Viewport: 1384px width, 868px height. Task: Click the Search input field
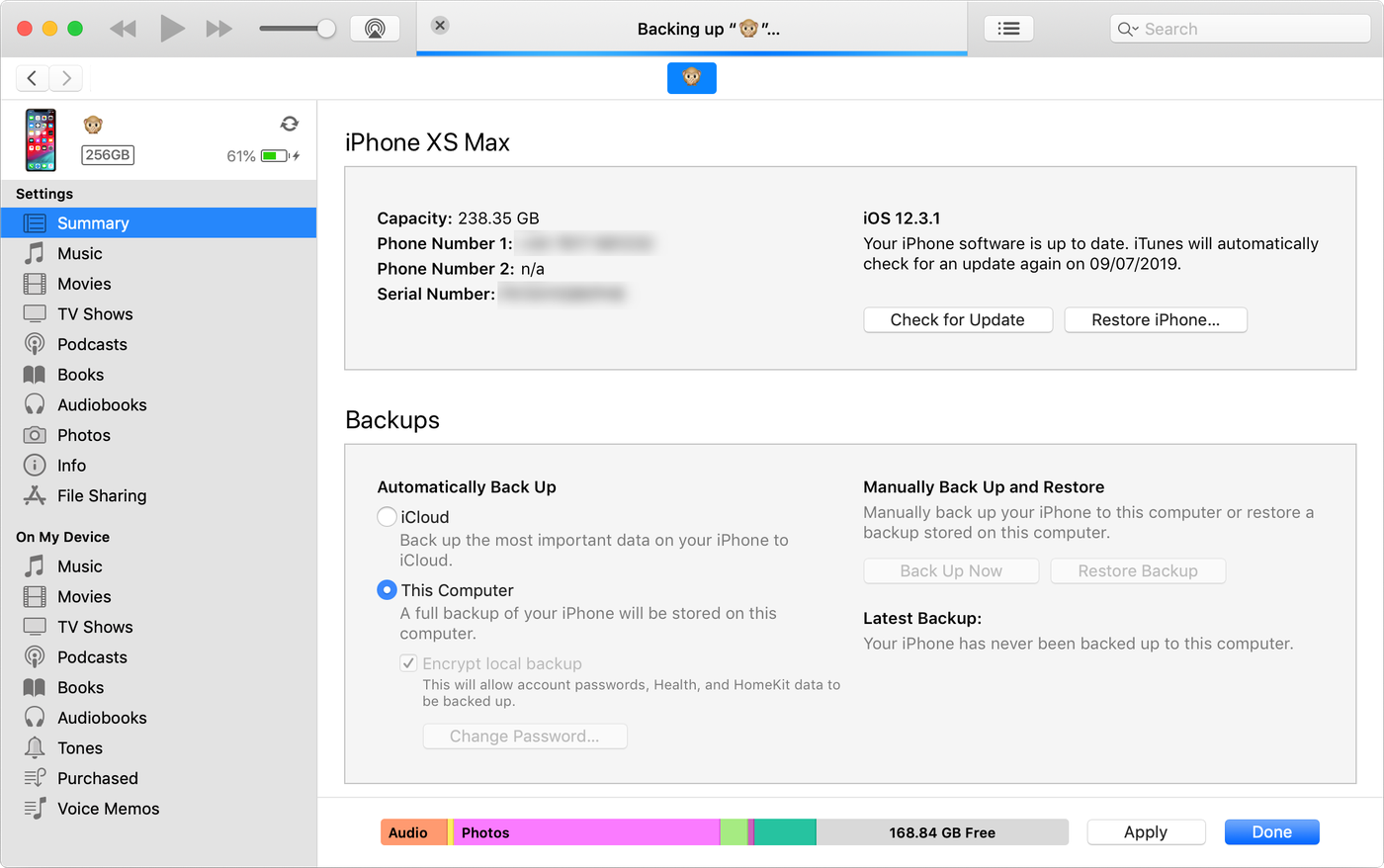tap(1251, 30)
